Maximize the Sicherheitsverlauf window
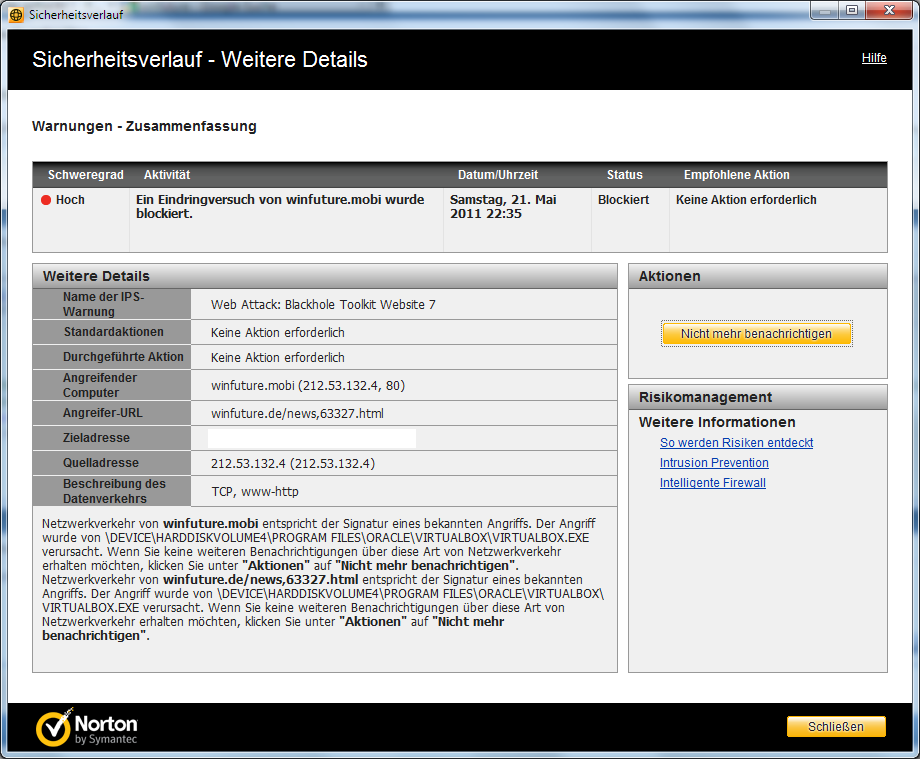 [851, 11]
